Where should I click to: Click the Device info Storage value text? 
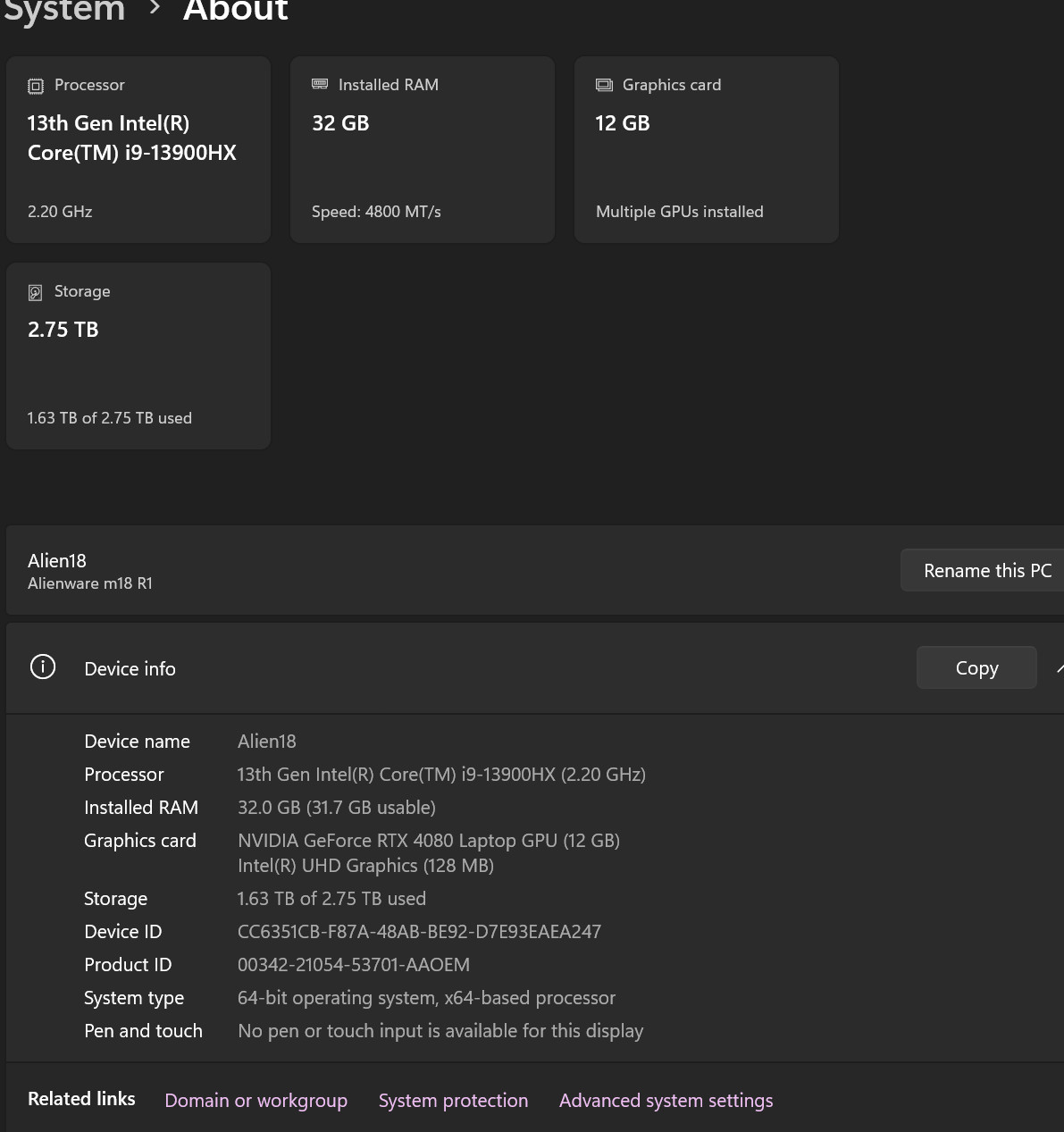[331, 898]
